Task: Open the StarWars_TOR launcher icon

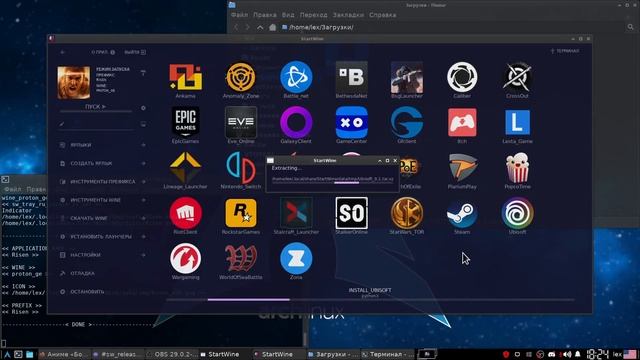Action: tap(407, 213)
